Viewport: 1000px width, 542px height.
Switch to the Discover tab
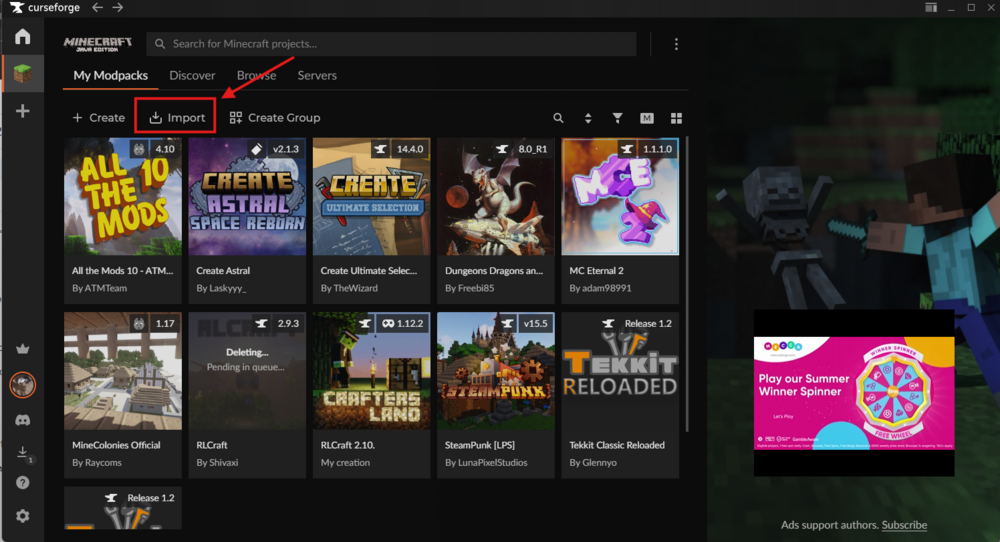pos(192,76)
